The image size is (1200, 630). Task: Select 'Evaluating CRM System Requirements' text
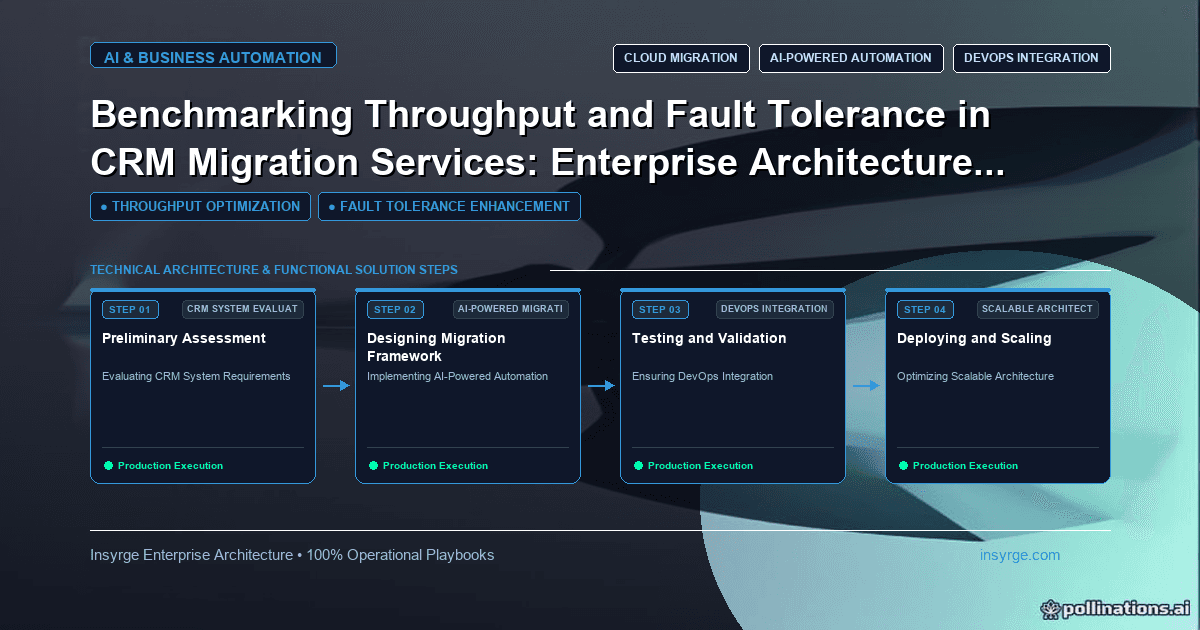pyautogui.click(x=196, y=376)
